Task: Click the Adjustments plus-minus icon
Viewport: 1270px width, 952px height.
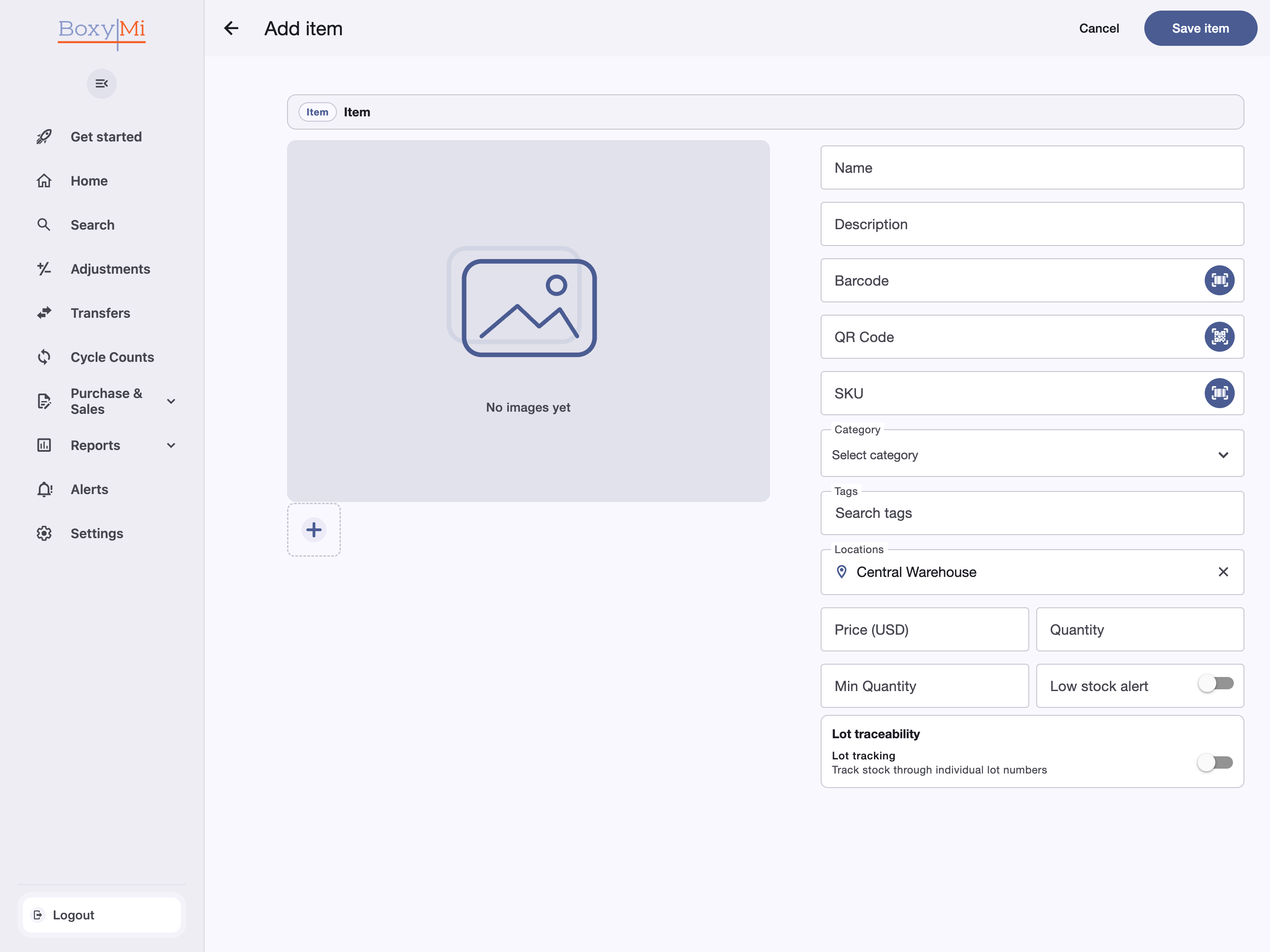Action: click(x=44, y=268)
